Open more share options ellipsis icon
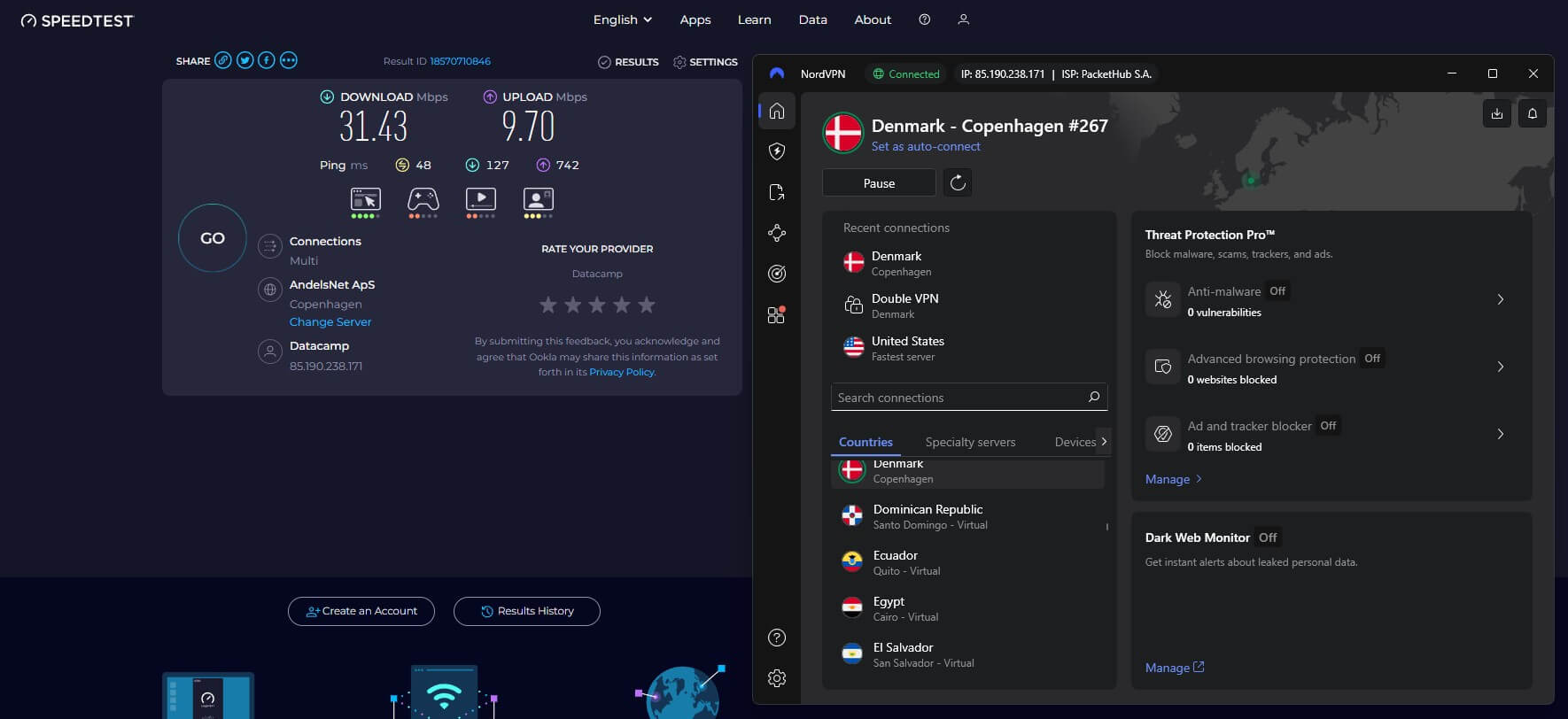 point(288,60)
